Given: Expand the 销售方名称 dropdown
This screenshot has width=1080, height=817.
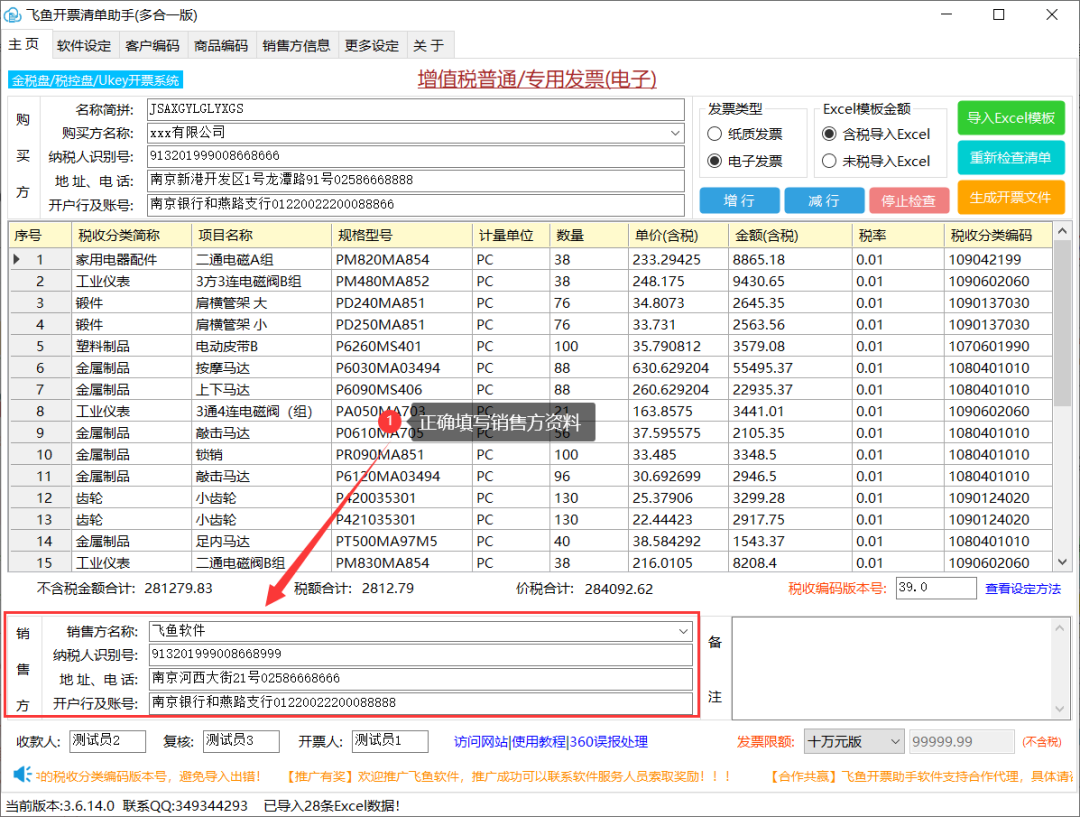Looking at the screenshot, I should tap(683, 631).
